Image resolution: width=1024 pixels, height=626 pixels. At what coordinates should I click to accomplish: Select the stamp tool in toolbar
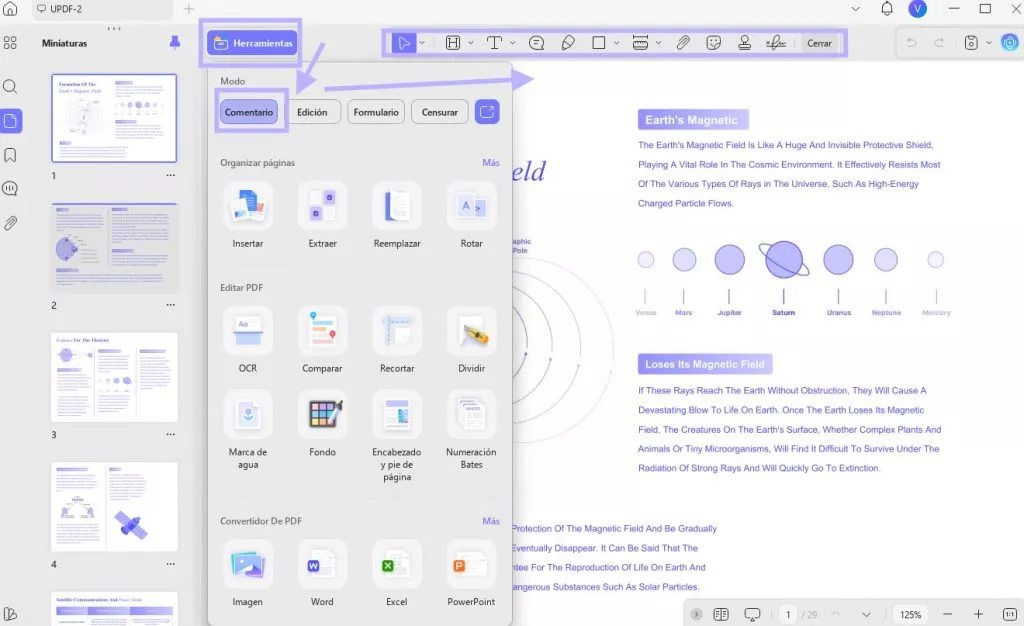(x=744, y=43)
